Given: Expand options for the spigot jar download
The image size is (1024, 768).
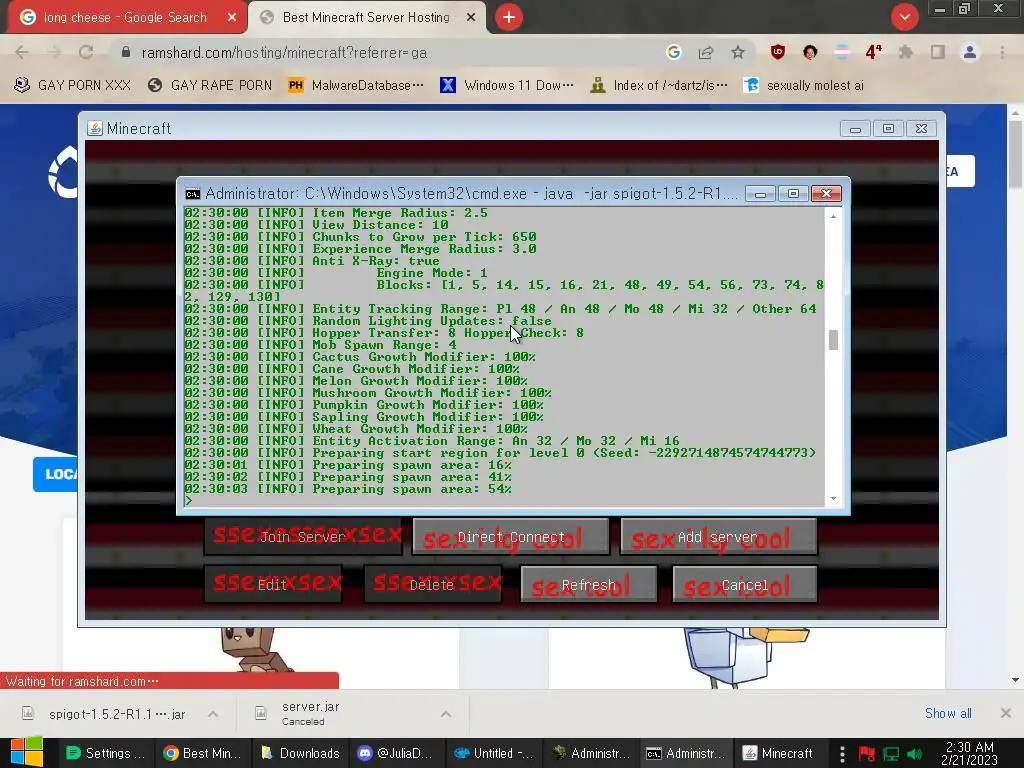Looking at the screenshot, I should coord(213,714).
